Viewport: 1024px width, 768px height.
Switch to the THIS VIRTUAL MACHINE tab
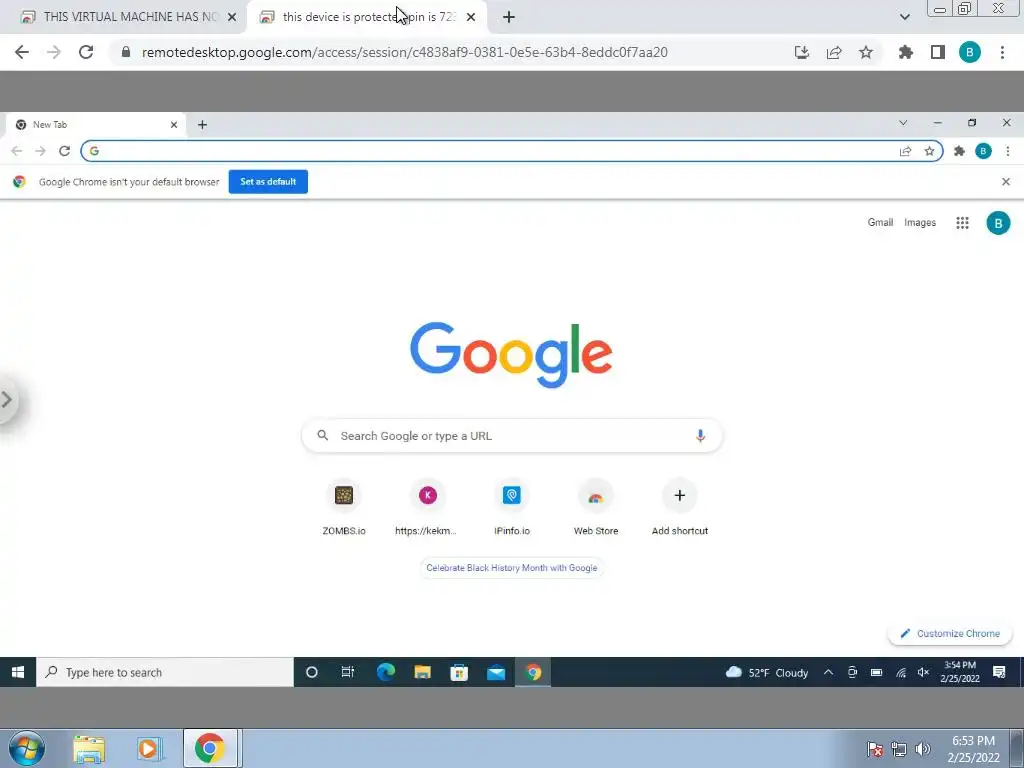[129, 17]
